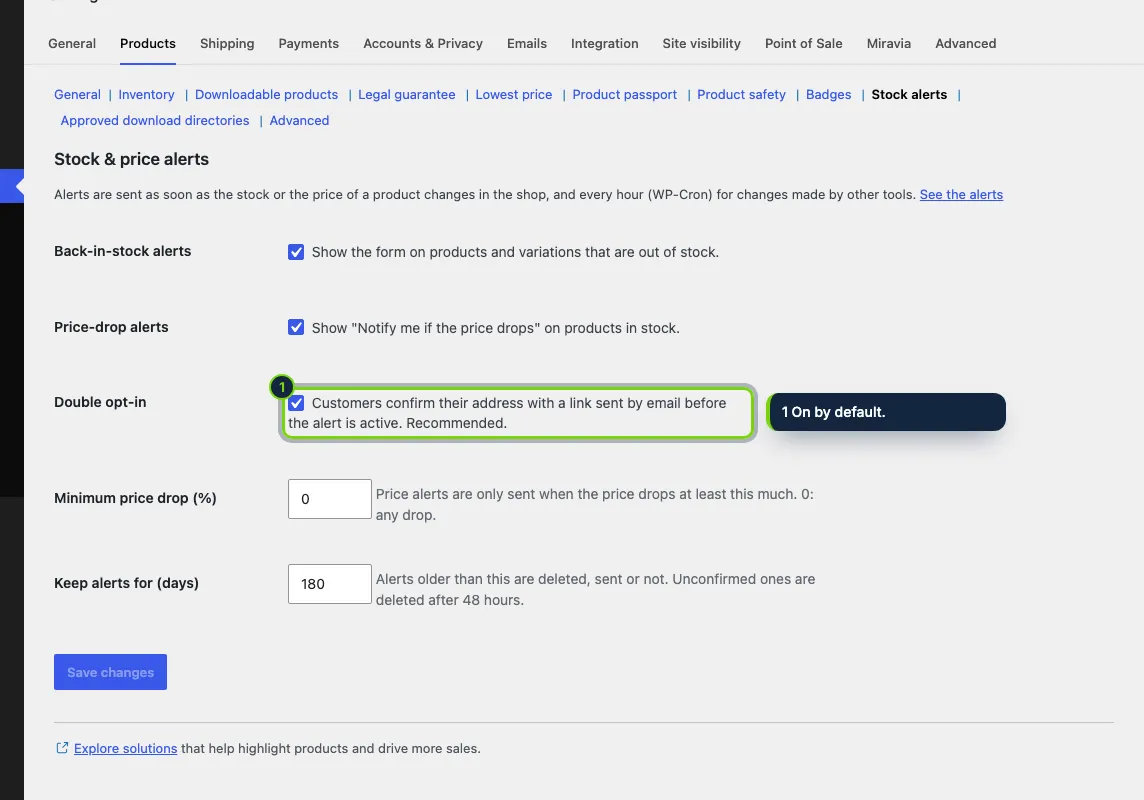Click the 'Price-drop alerts' label
This screenshot has height=800, width=1144.
tap(111, 327)
